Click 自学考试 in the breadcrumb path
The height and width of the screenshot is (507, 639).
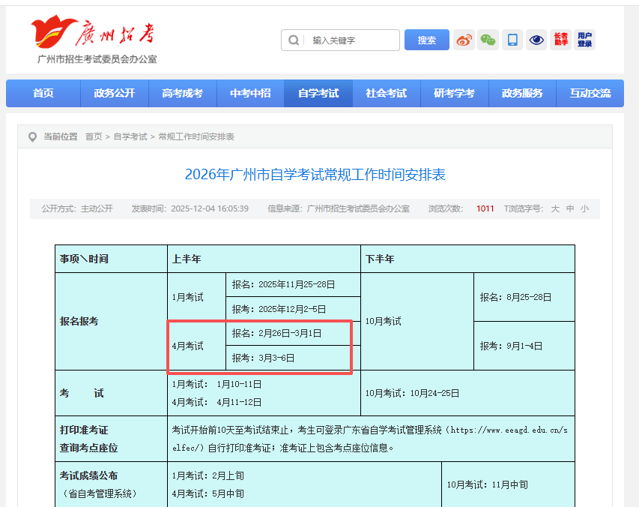[130, 136]
